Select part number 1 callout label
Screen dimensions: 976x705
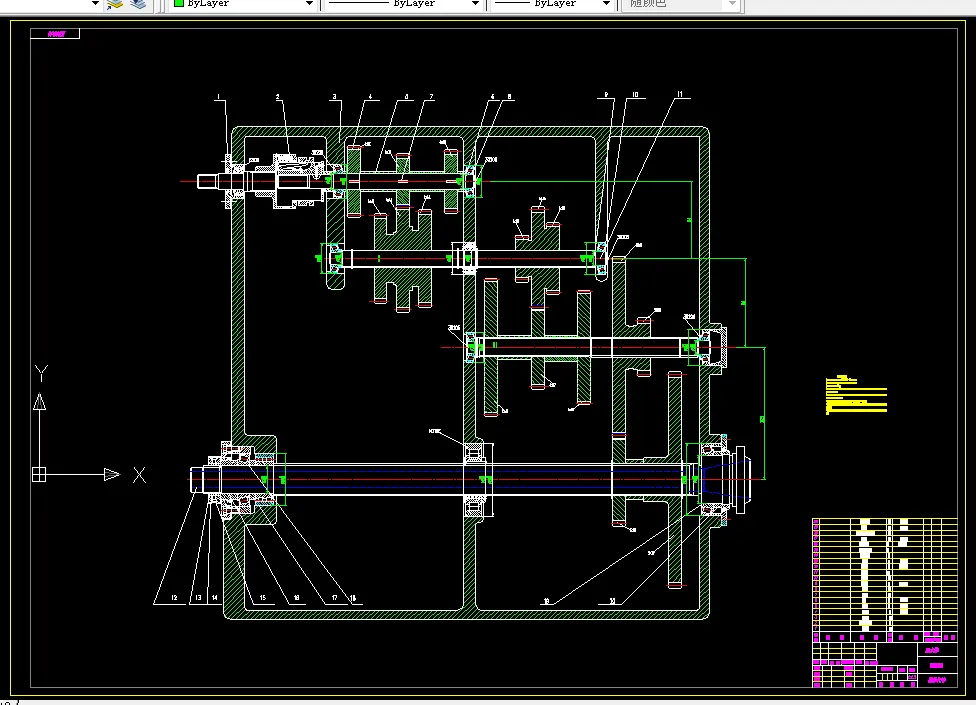219,97
